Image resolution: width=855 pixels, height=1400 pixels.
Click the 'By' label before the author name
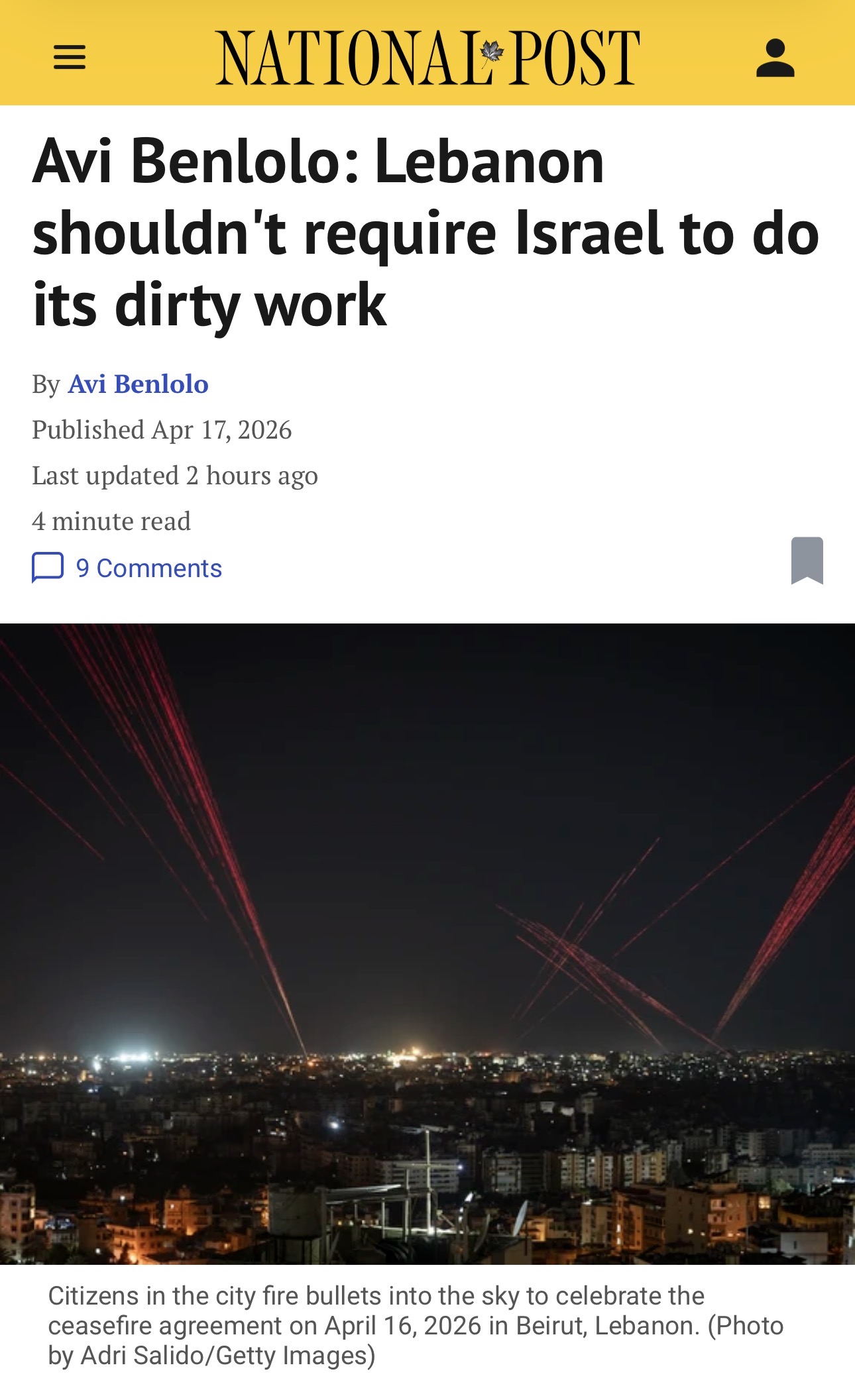(x=46, y=385)
